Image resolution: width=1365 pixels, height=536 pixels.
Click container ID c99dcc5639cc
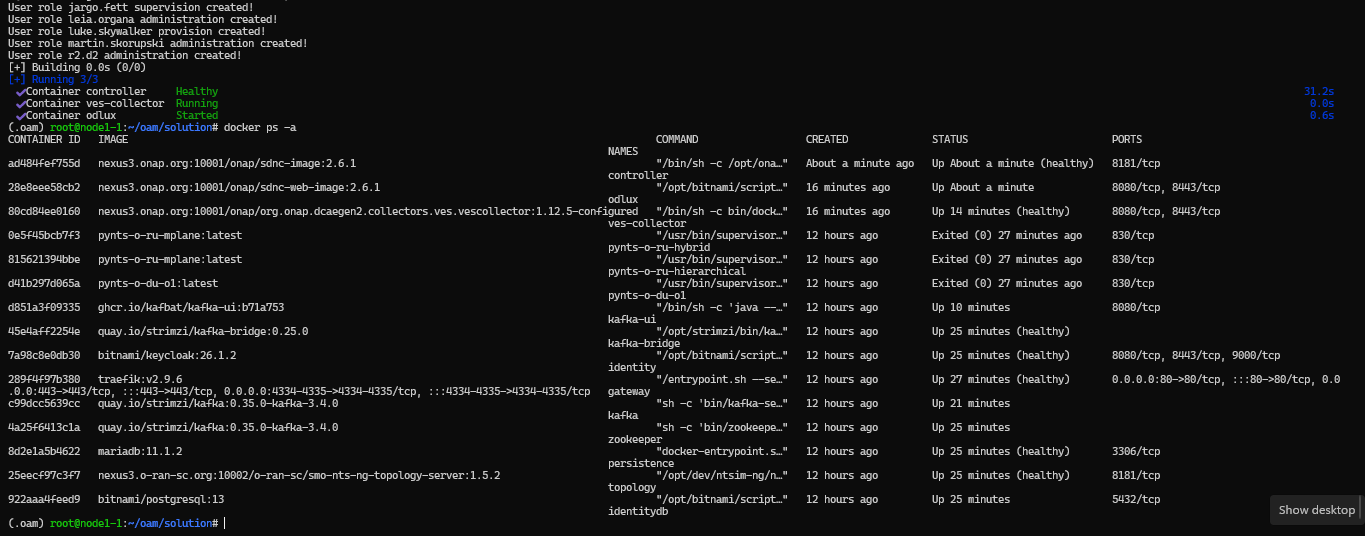(44, 403)
